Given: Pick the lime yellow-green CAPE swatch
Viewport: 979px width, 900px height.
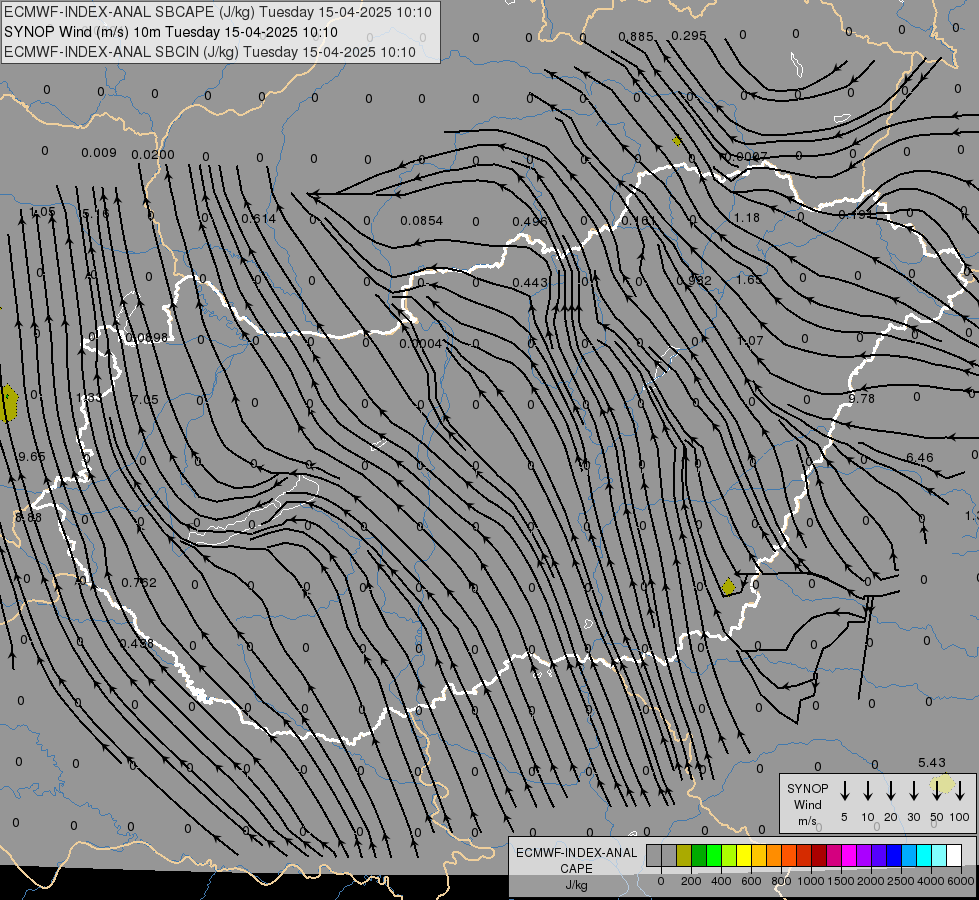Looking at the screenshot, I should [729, 855].
